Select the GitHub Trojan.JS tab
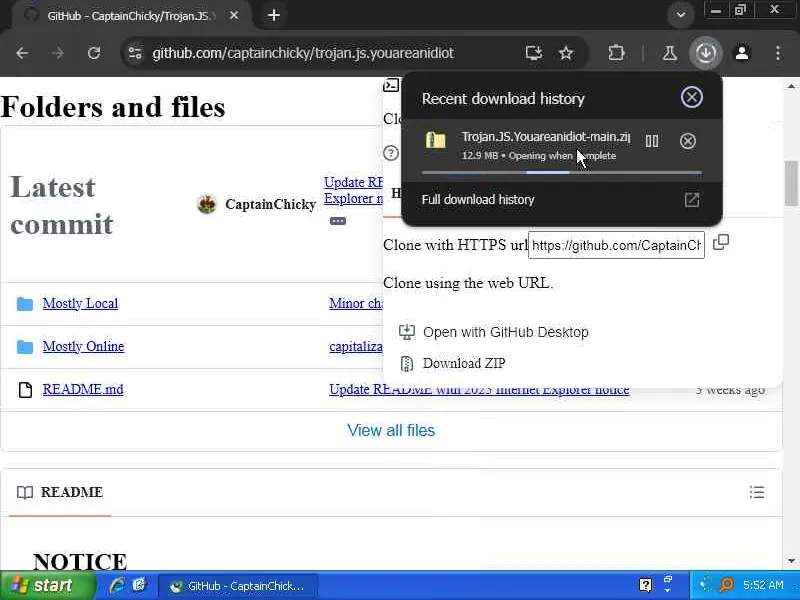Screen dimensions: 800x600 coord(128,16)
